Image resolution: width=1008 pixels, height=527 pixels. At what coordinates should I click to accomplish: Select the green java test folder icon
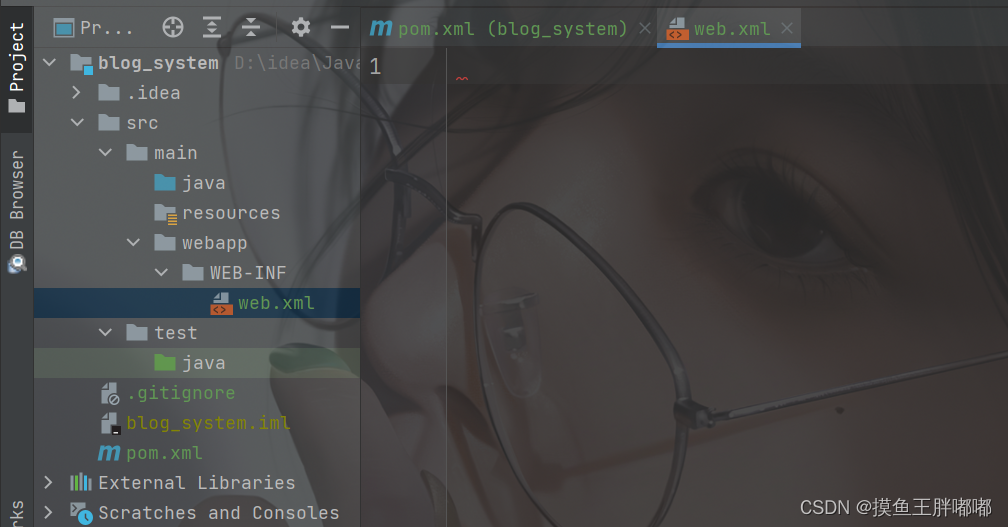165,362
